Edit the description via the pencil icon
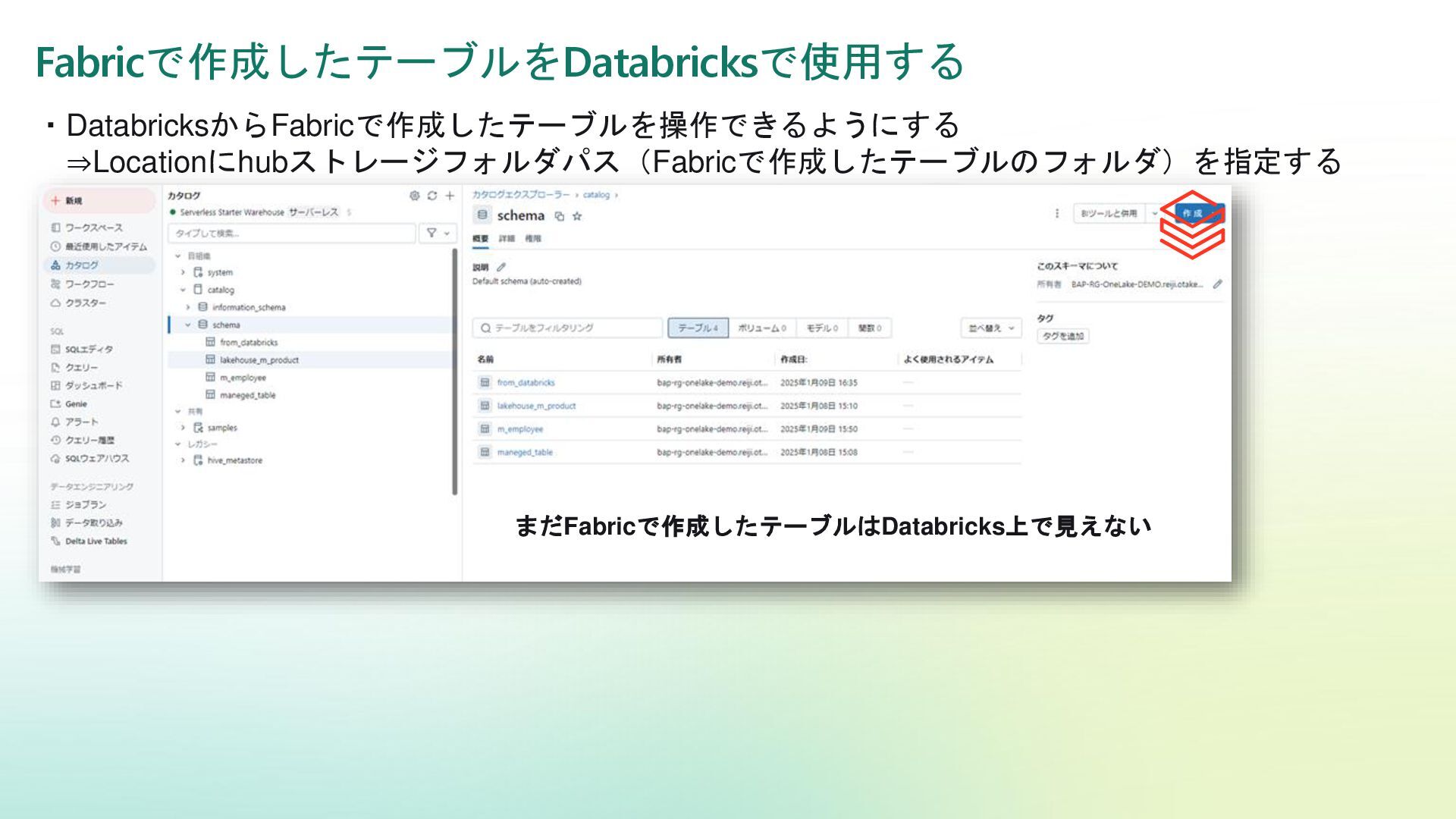Image resolution: width=1456 pixels, height=819 pixels. click(x=500, y=267)
